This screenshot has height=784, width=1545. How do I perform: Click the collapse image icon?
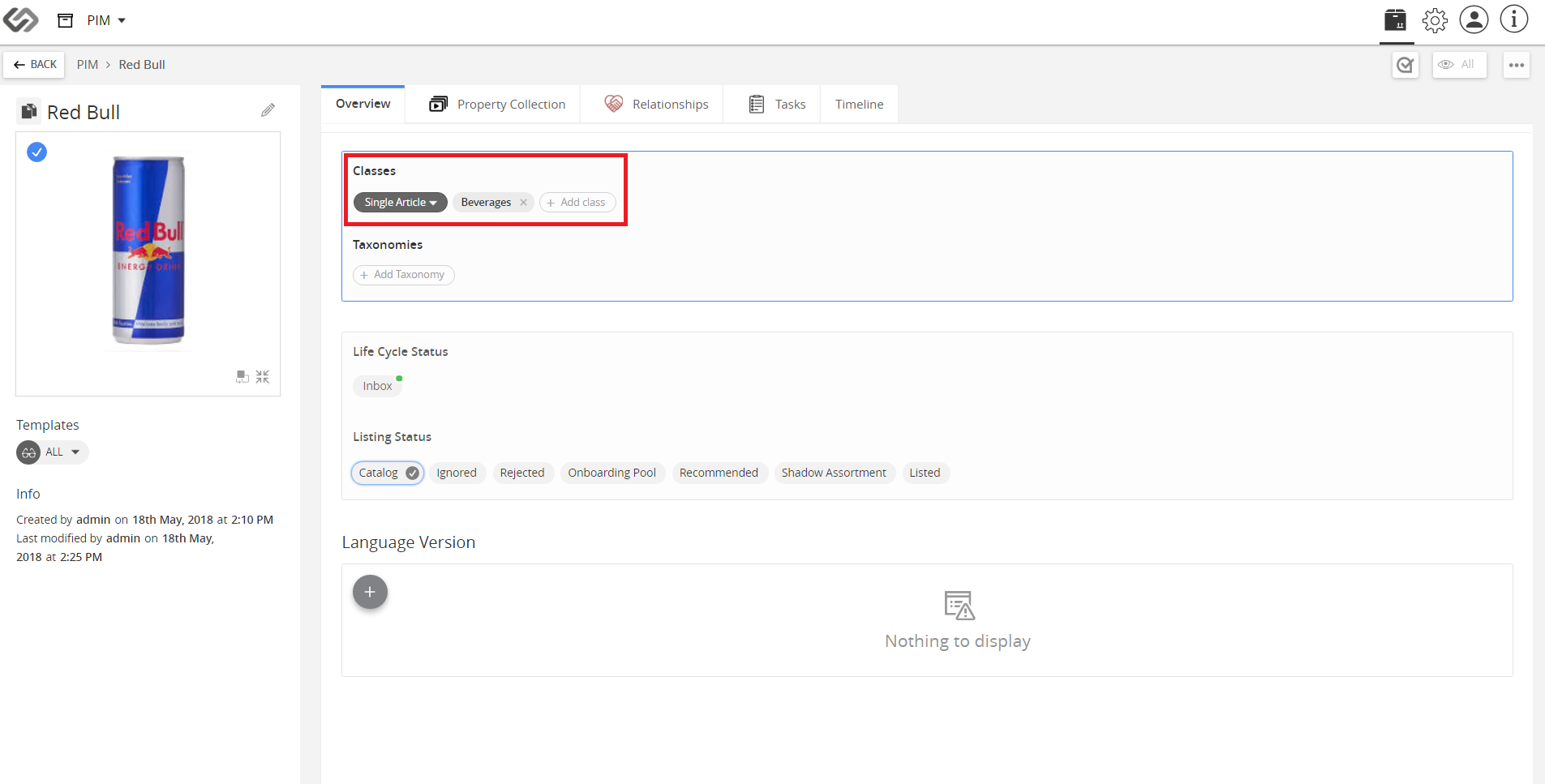263,377
